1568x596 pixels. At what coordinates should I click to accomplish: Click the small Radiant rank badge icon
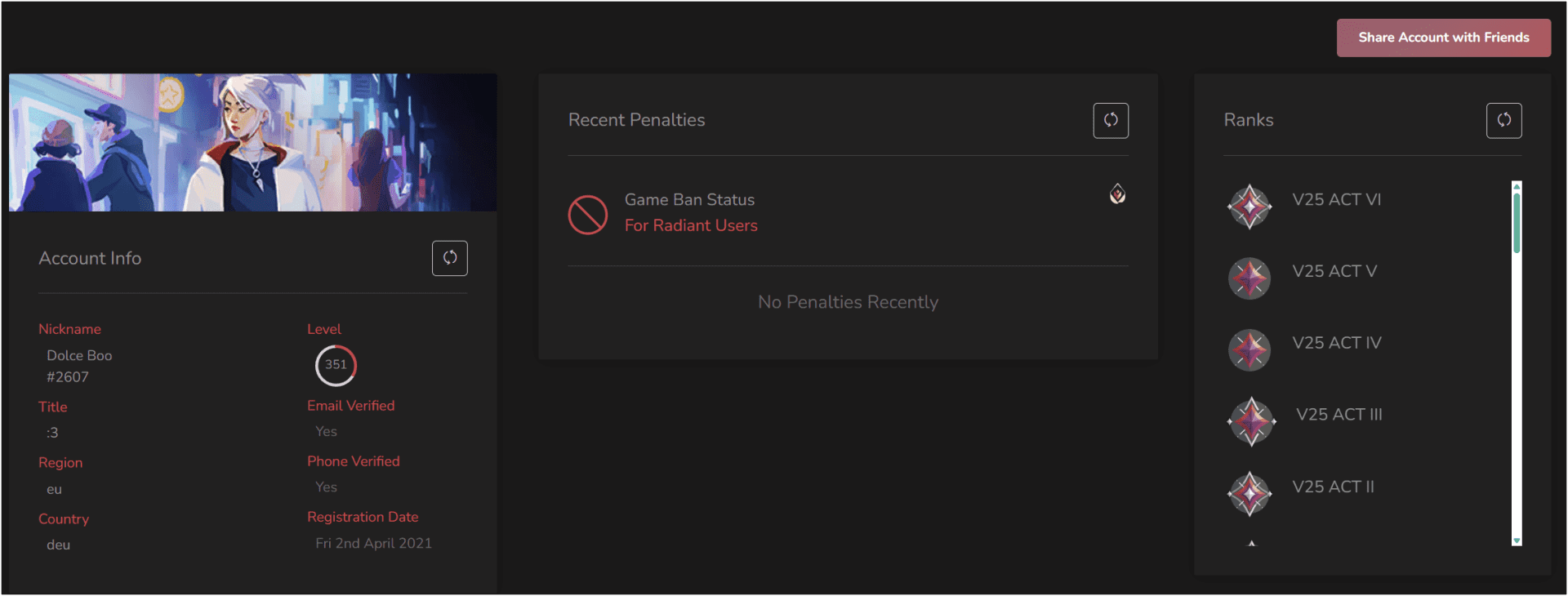click(1117, 194)
